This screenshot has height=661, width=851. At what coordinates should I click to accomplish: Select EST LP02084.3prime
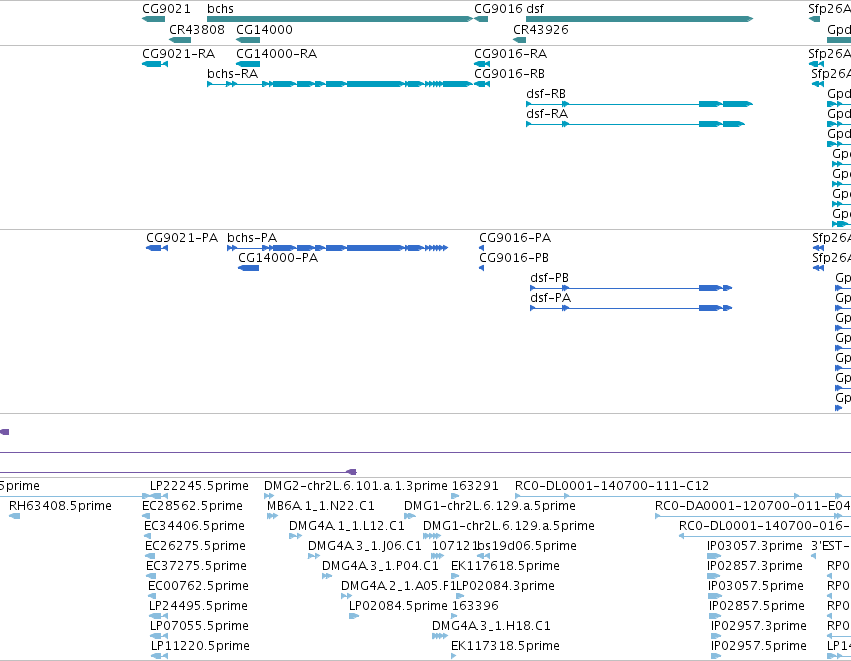[460, 596]
